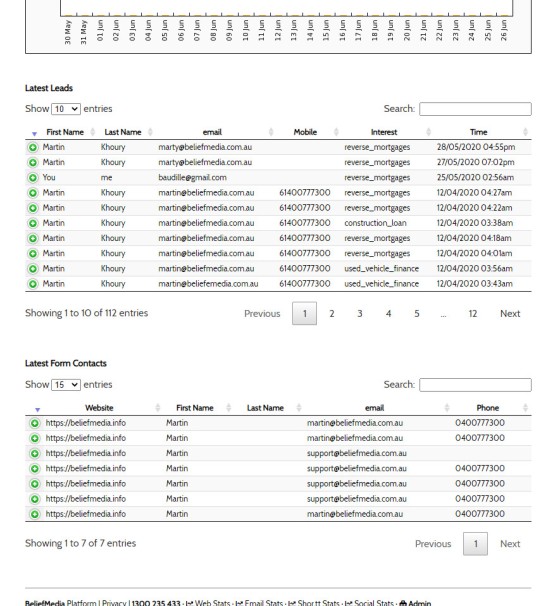Expand lead row dated 12/04/2020 03:56am

click(33, 269)
